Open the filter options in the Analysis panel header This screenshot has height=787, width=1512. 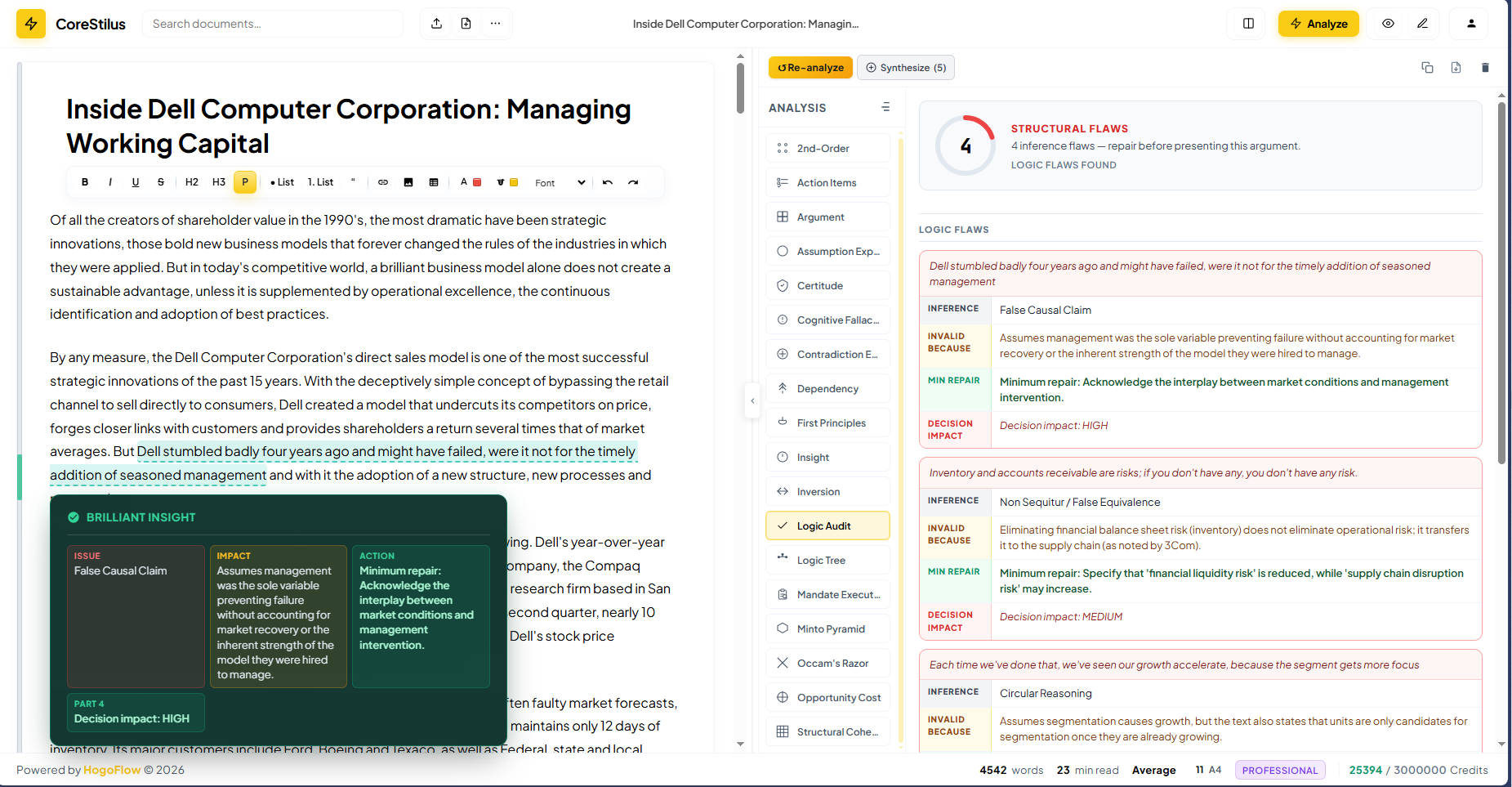pos(885,107)
